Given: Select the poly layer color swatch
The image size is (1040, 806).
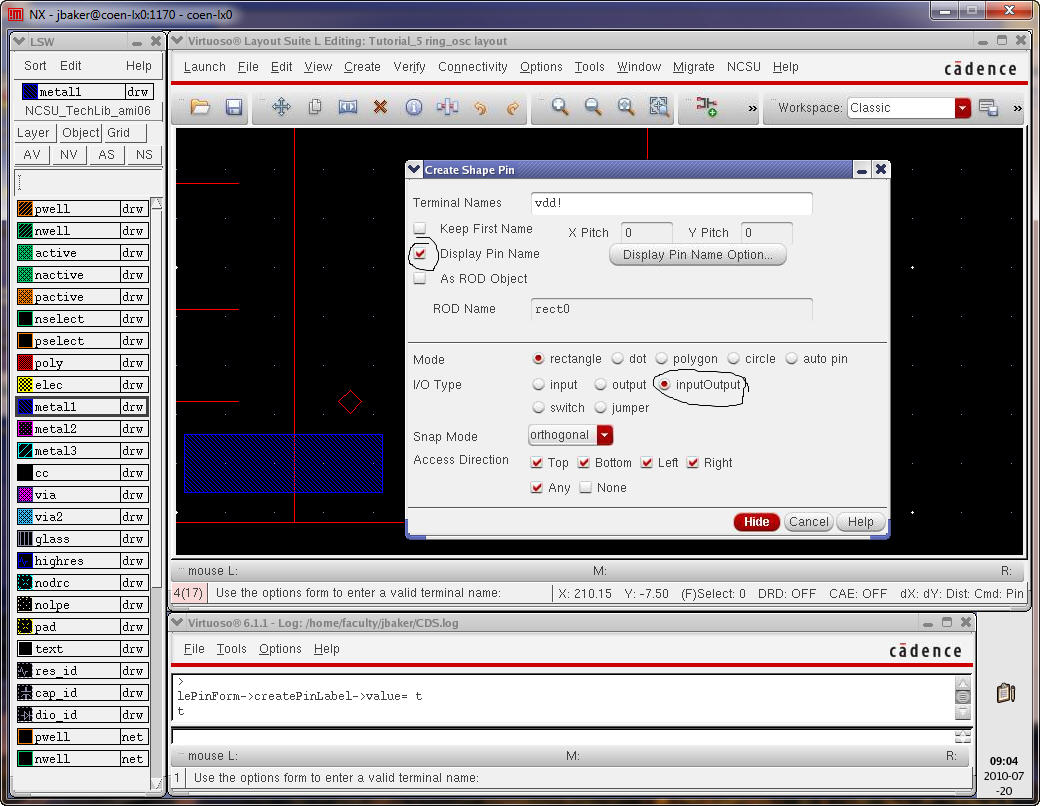Looking at the screenshot, I should coord(25,363).
